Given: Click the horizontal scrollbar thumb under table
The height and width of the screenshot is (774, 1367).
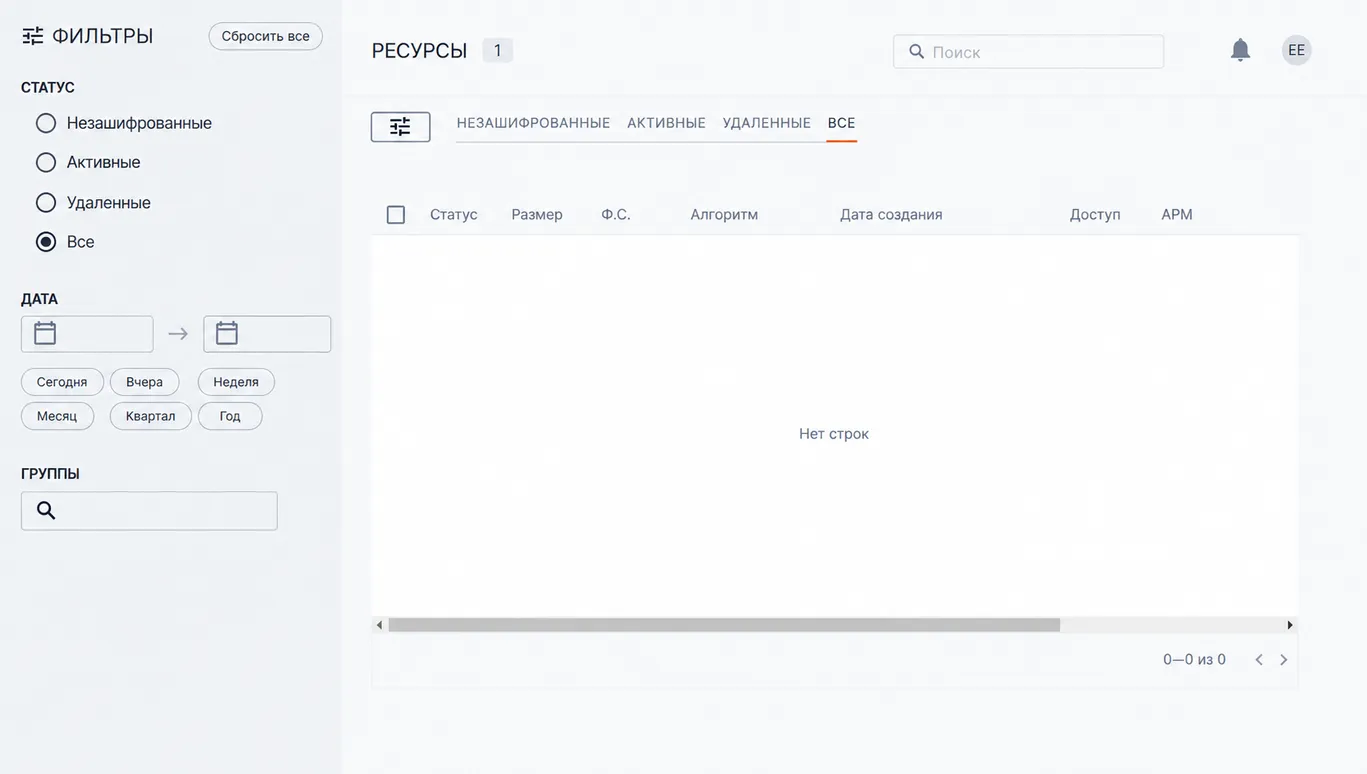Looking at the screenshot, I should [x=724, y=625].
